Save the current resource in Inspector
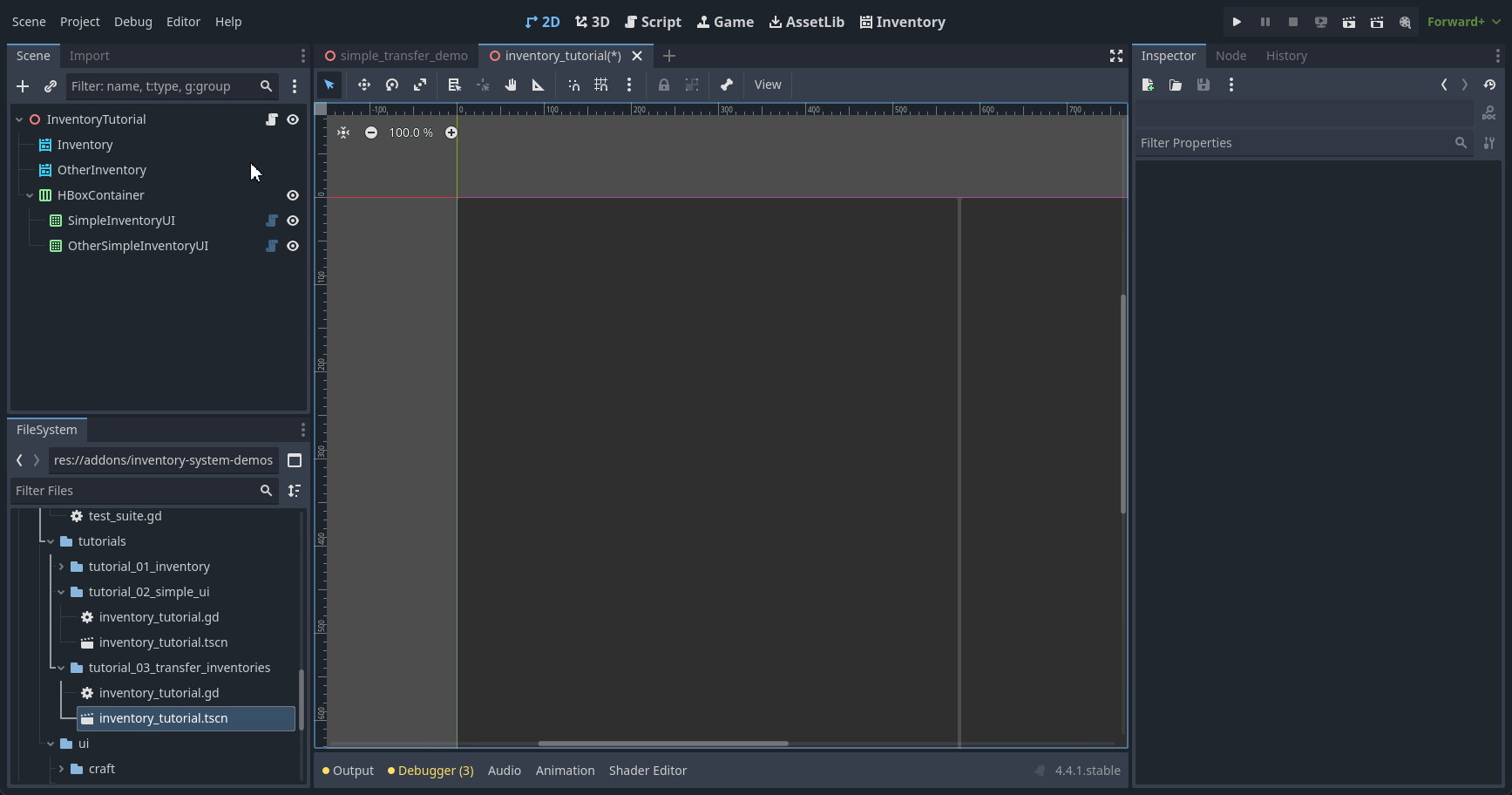Image resolution: width=1512 pixels, height=795 pixels. pos(1203,85)
